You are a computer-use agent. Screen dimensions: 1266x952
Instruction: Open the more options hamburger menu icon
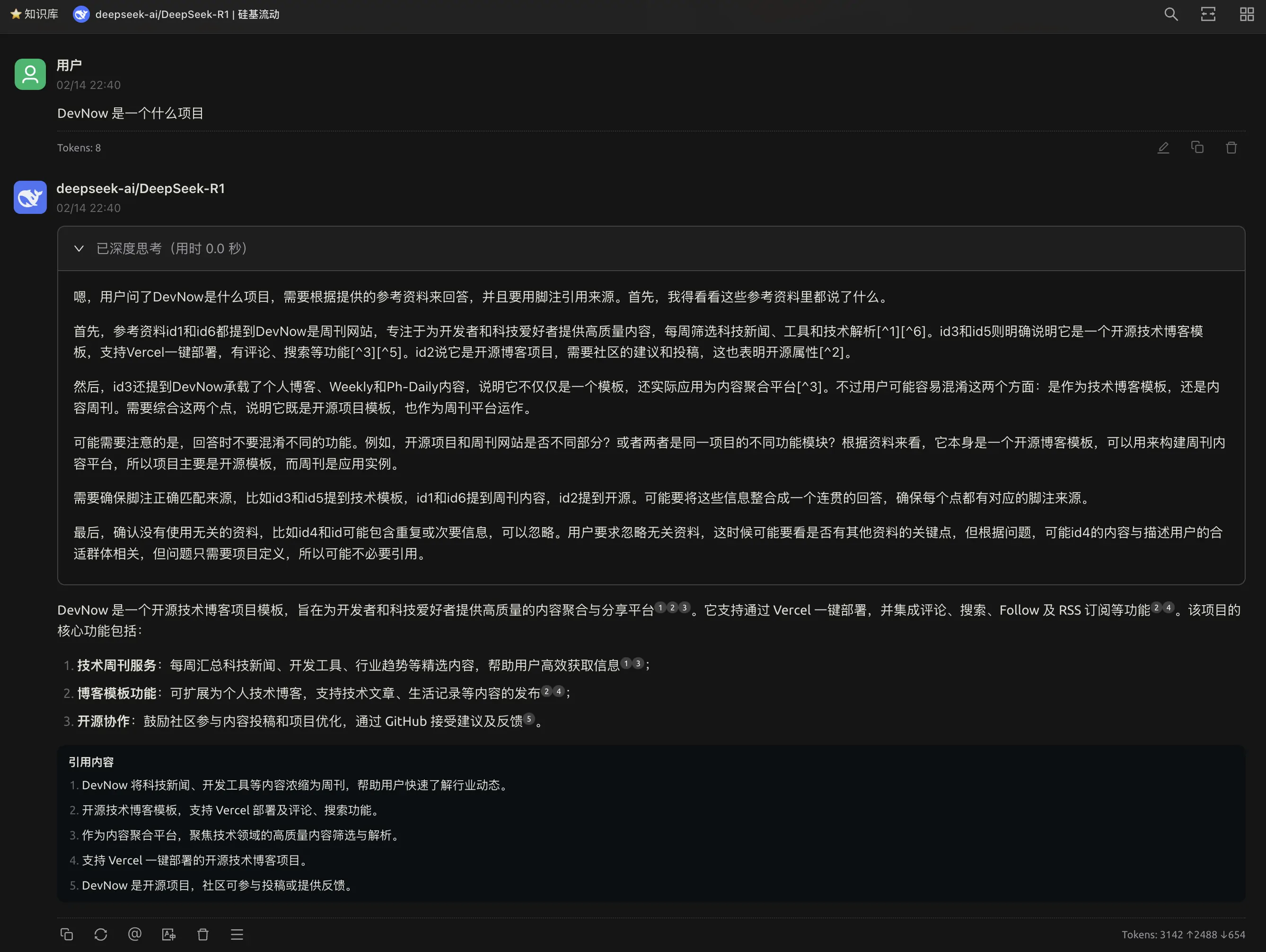237,934
